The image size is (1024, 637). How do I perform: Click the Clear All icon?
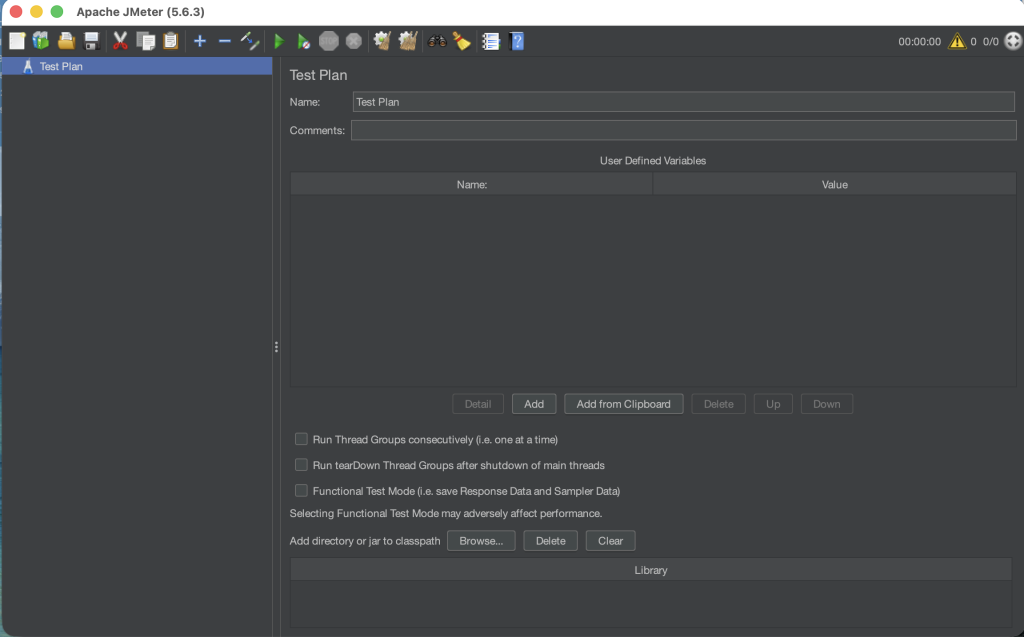click(408, 41)
